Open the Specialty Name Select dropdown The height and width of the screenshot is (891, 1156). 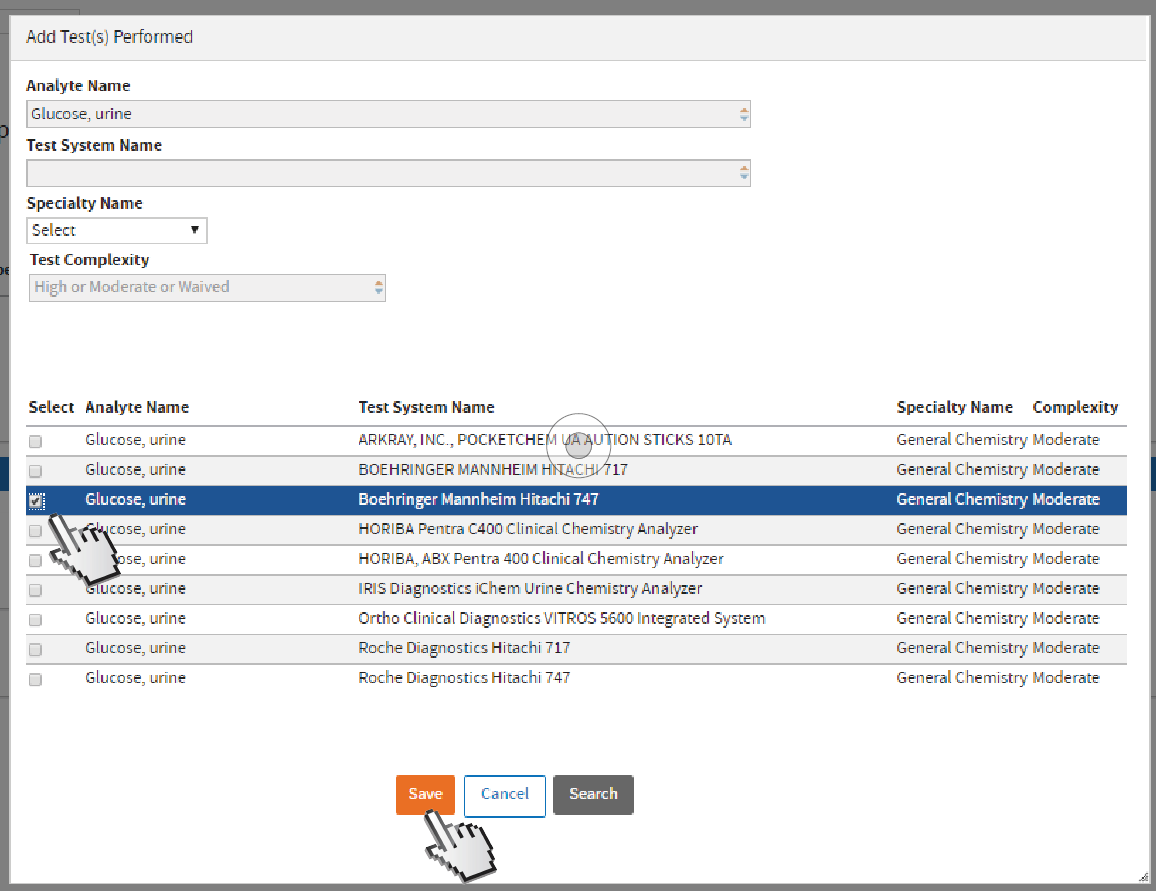(117, 231)
